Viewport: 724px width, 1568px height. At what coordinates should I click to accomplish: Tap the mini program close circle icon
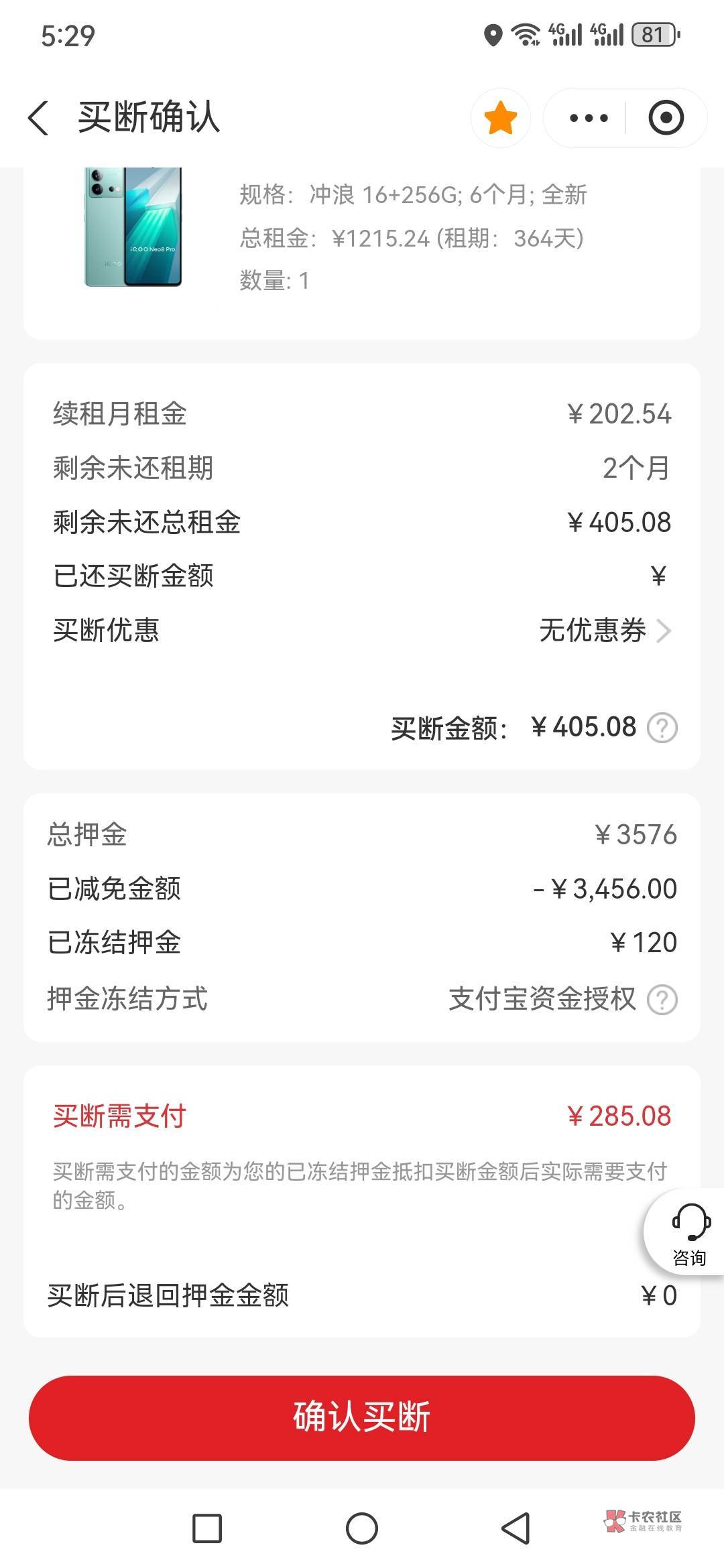(666, 119)
